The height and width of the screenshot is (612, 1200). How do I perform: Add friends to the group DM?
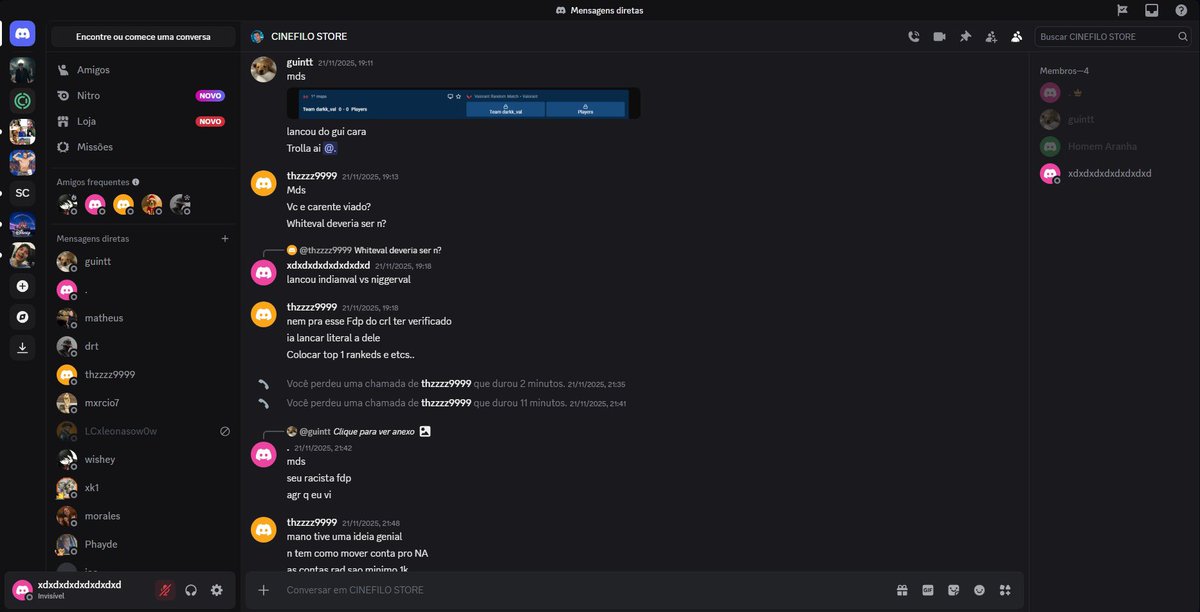click(x=991, y=36)
